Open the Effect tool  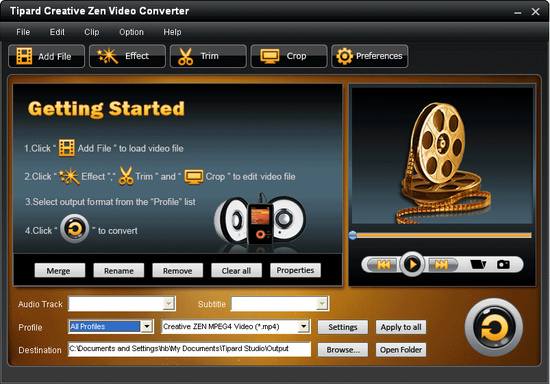pyautogui.click(x=127, y=56)
